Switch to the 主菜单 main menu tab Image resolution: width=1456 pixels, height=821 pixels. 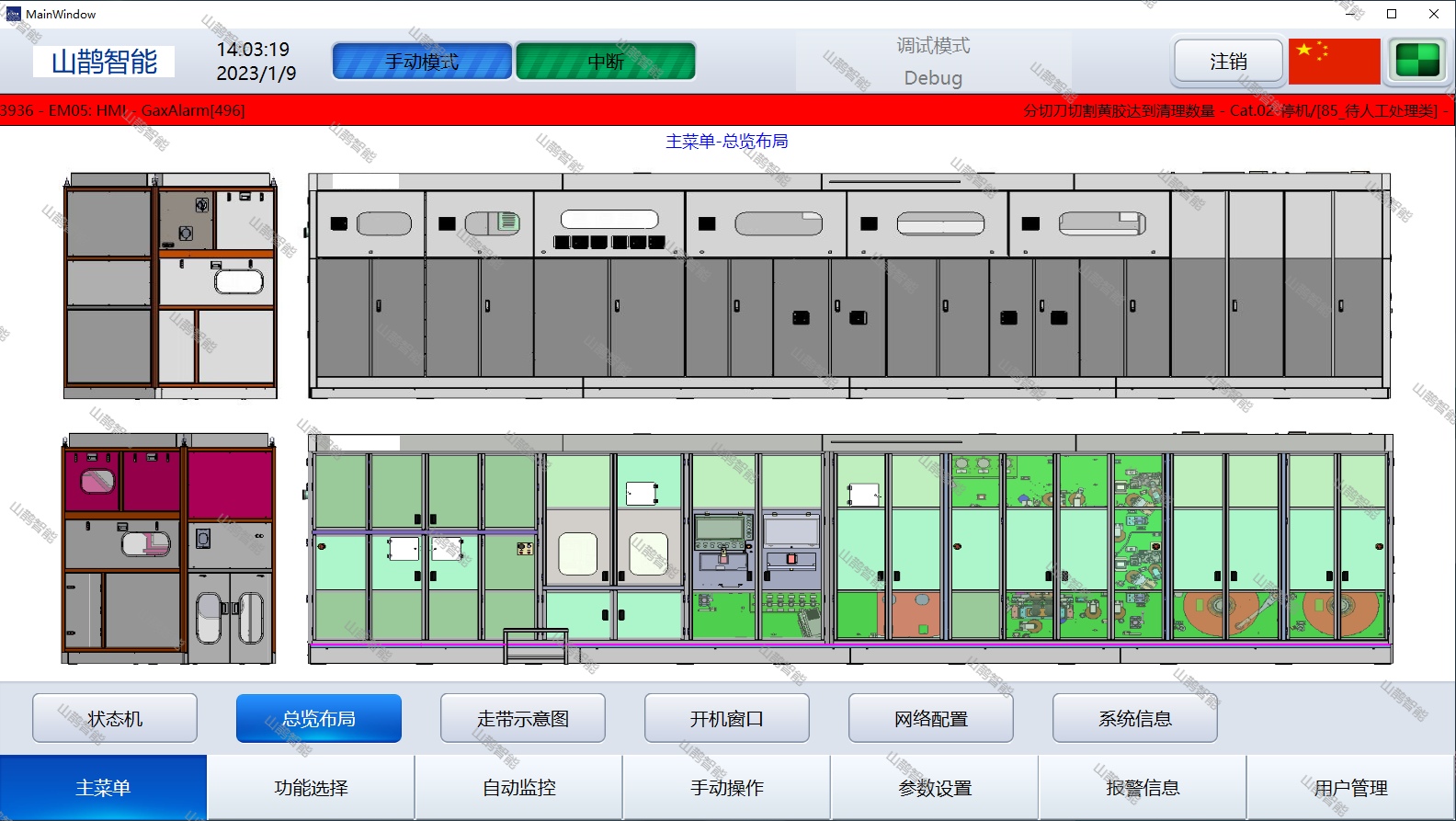[103, 788]
